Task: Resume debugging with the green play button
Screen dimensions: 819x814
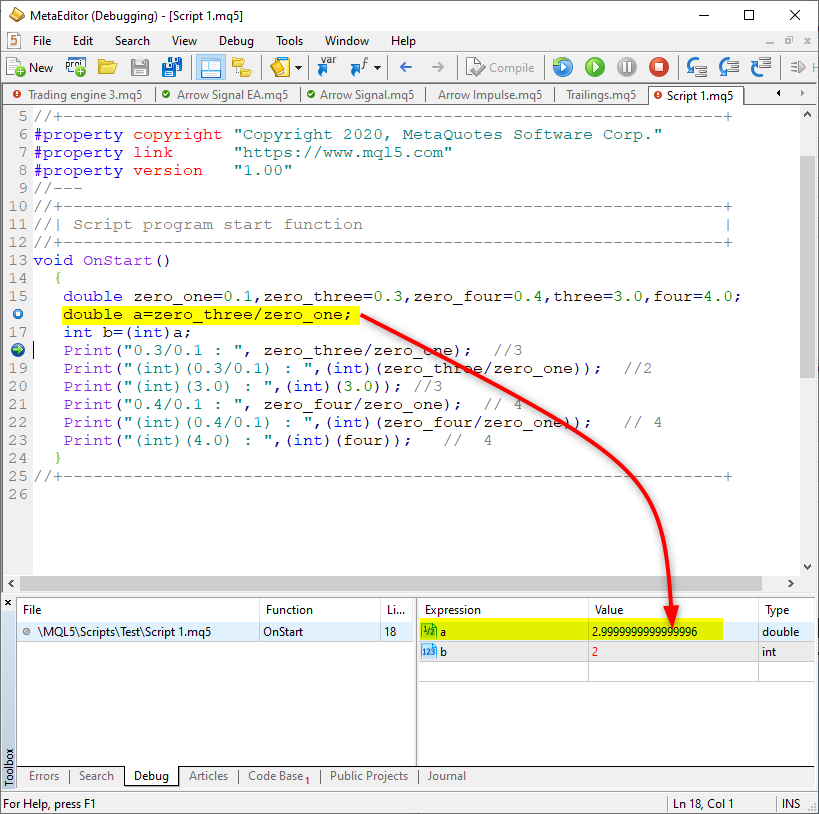Action: [x=595, y=67]
